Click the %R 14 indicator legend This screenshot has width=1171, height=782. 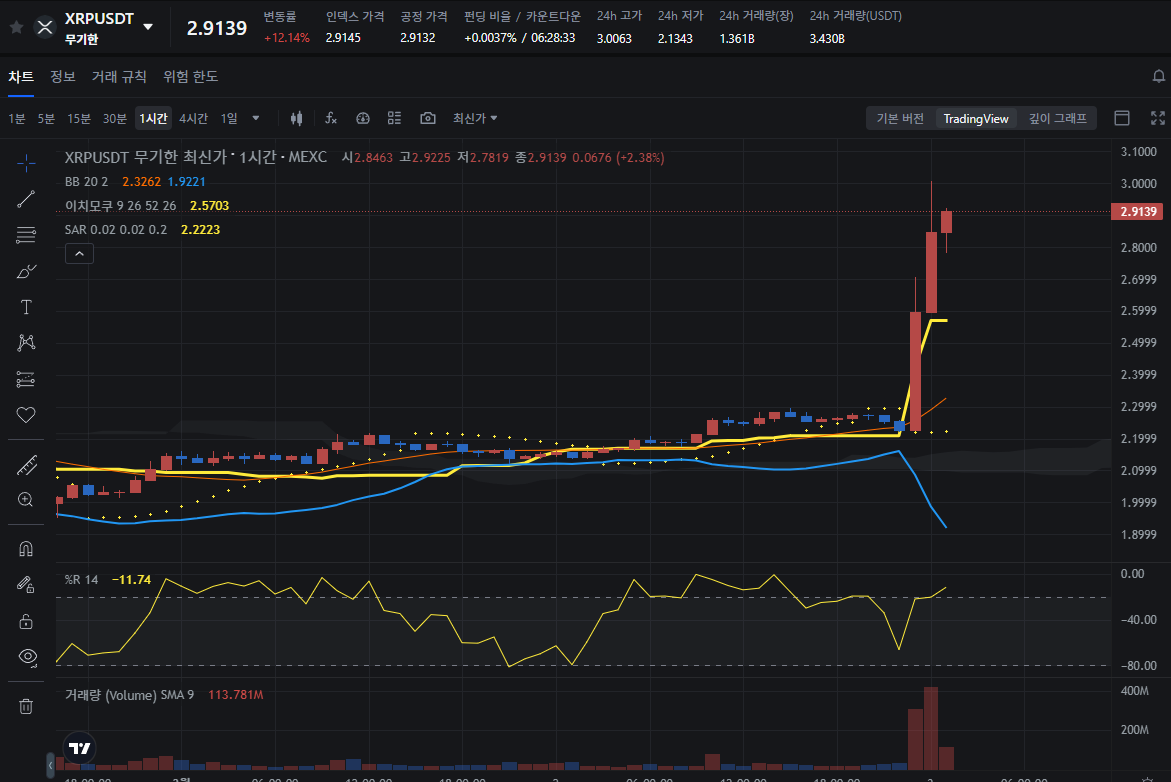coord(81,580)
